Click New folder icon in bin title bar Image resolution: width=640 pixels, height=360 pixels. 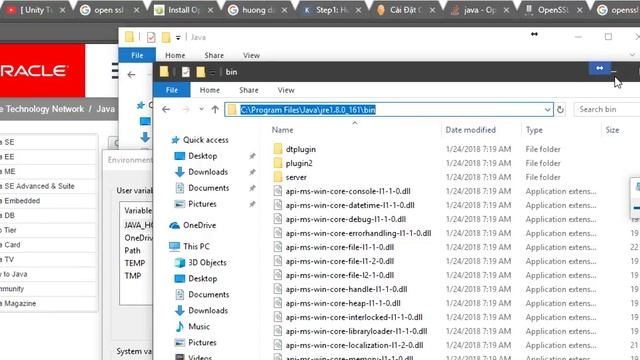[200, 72]
